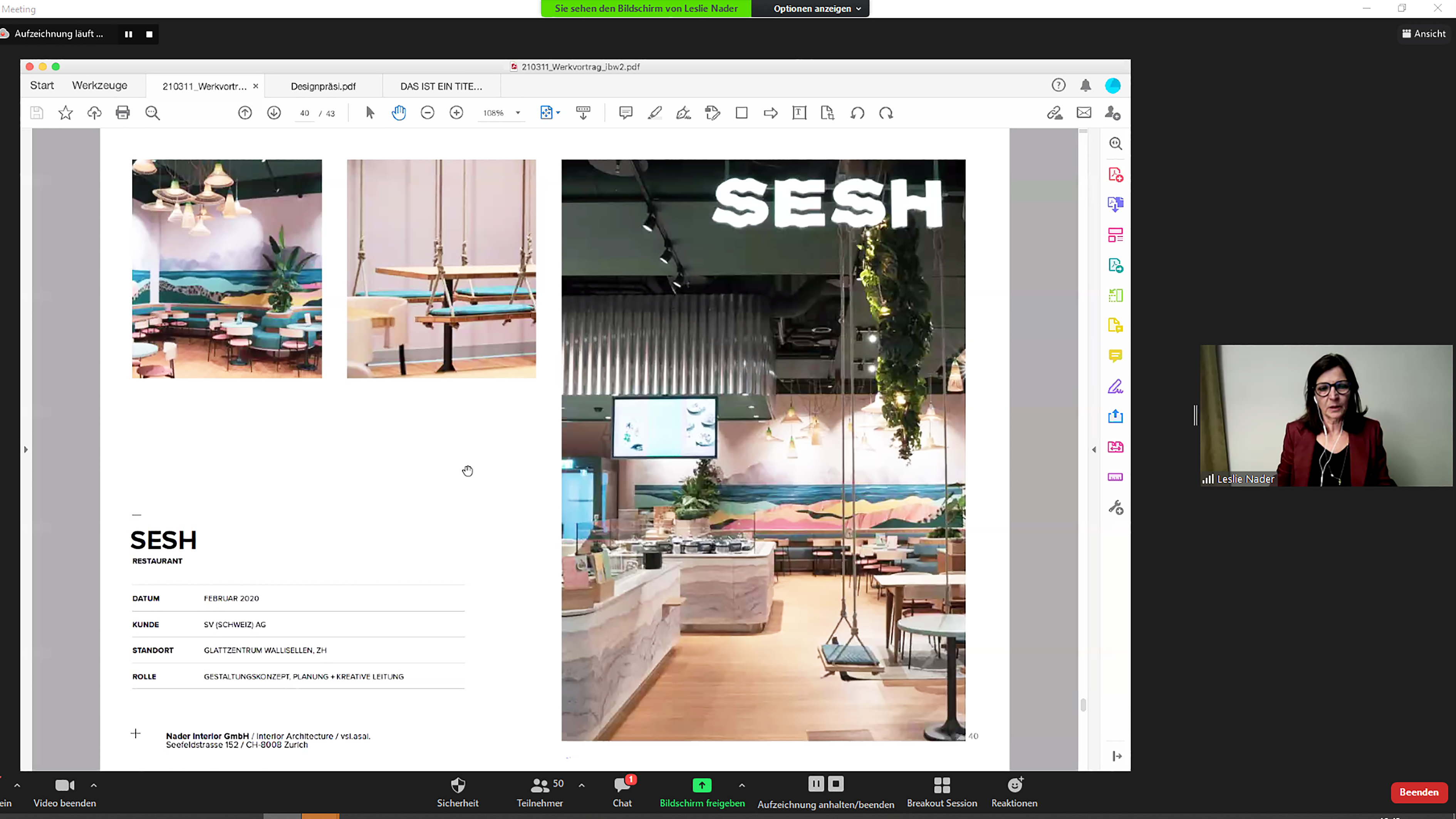This screenshot has width=1456, height=819.
Task: Pause recording in bottom toolbar
Action: tap(815, 784)
